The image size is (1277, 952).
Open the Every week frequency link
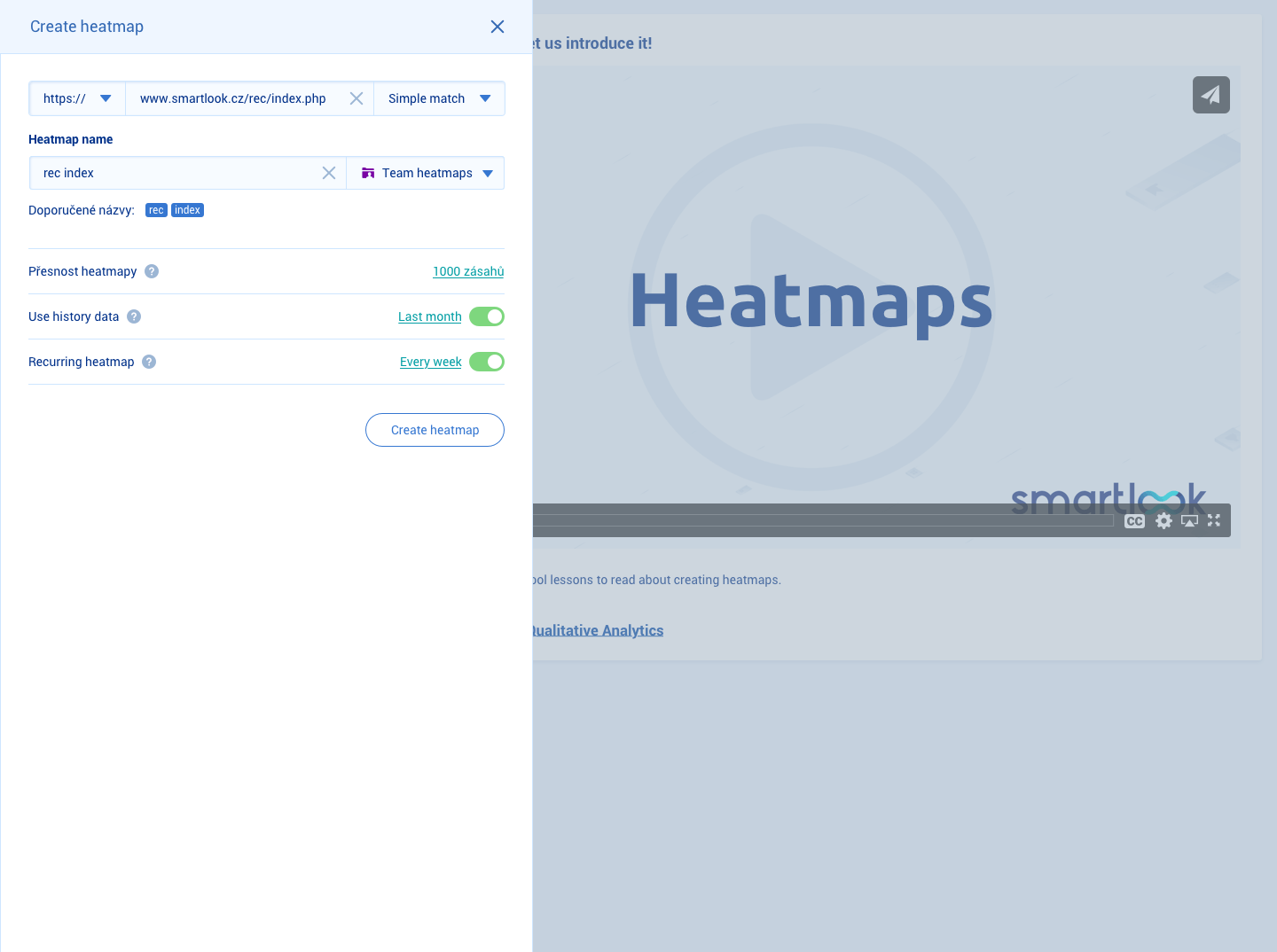pos(431,362)
